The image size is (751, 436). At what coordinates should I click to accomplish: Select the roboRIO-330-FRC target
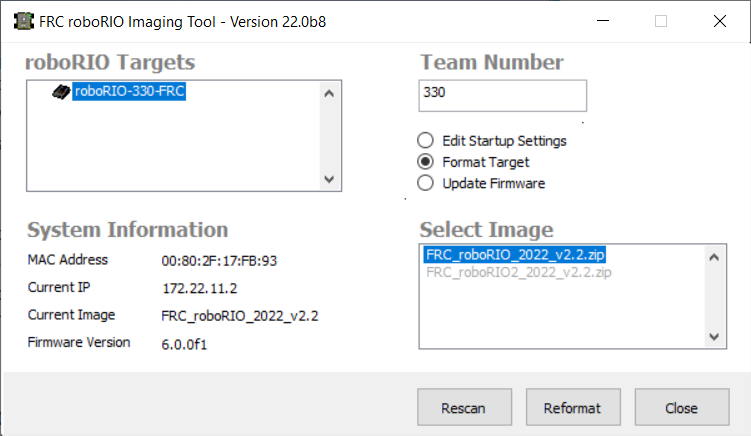[130, 92]
